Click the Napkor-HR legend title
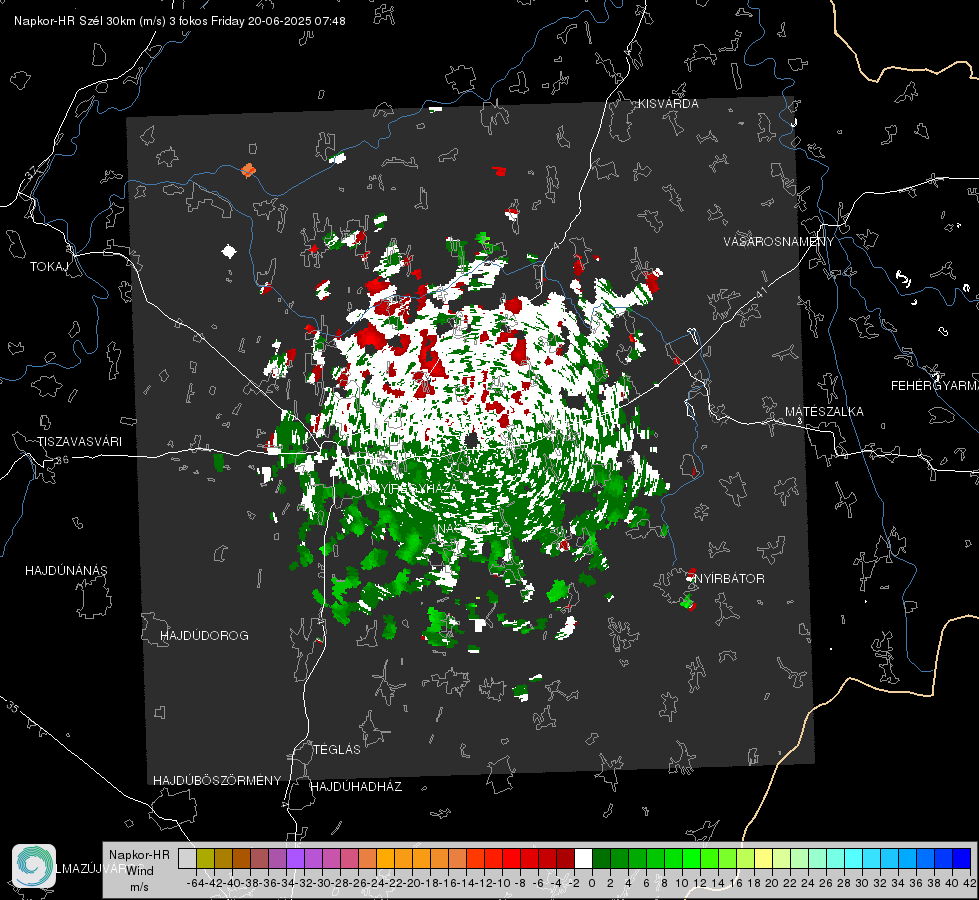The height and width of the screenshot is (900, 979). pyautogui.click(x=139, y=855)
